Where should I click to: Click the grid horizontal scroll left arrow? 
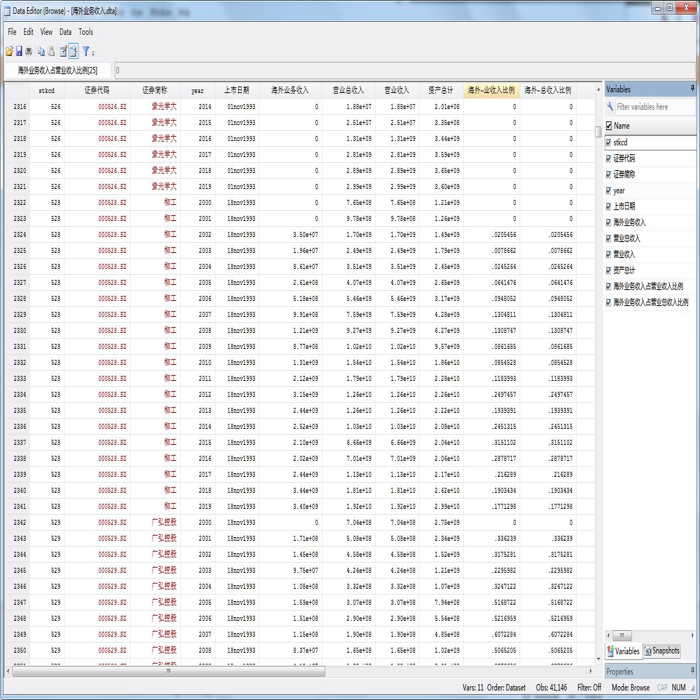point(8,671)
